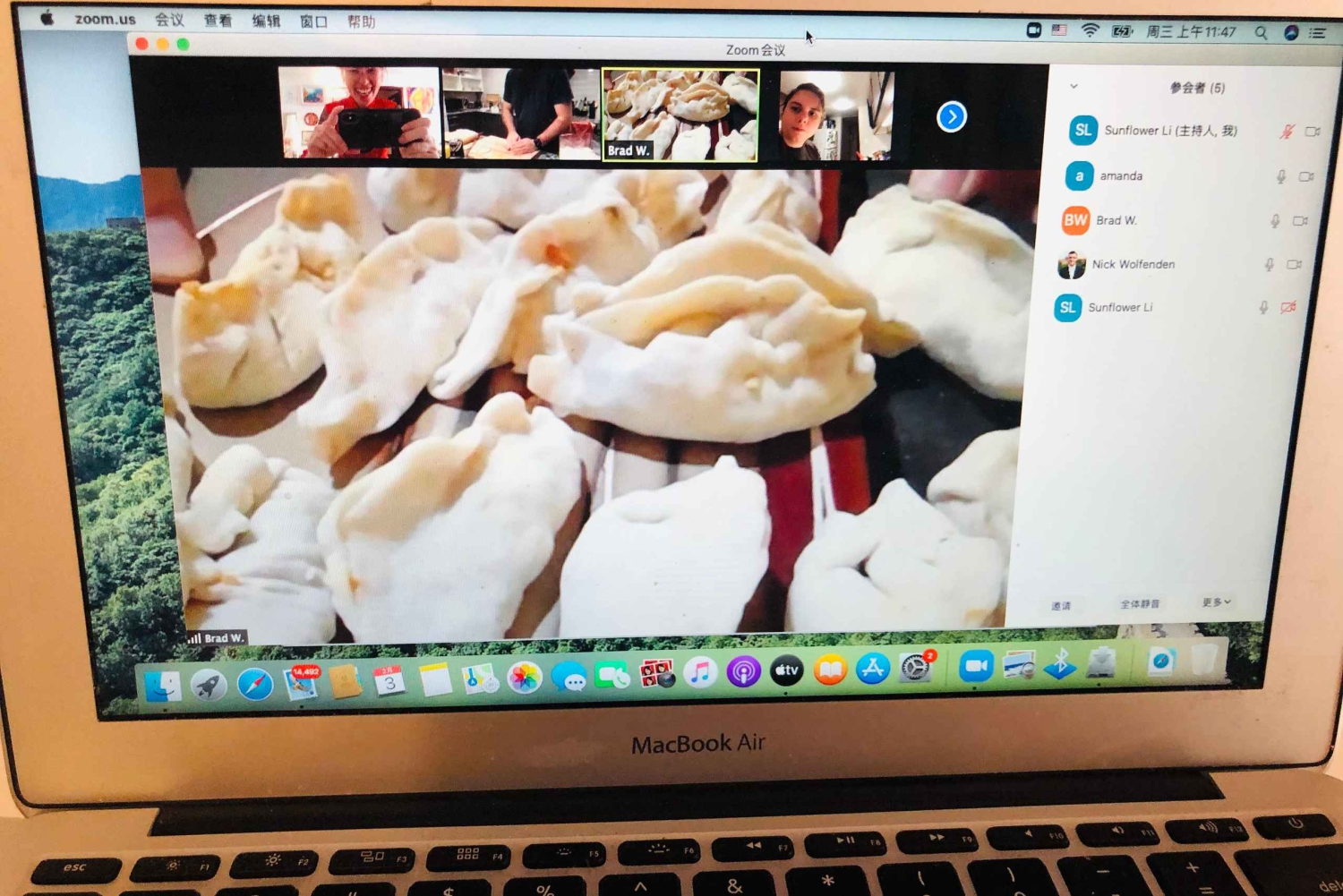
Task: Open the 会议 (Meeting) menu
Action: coord(169,20)
